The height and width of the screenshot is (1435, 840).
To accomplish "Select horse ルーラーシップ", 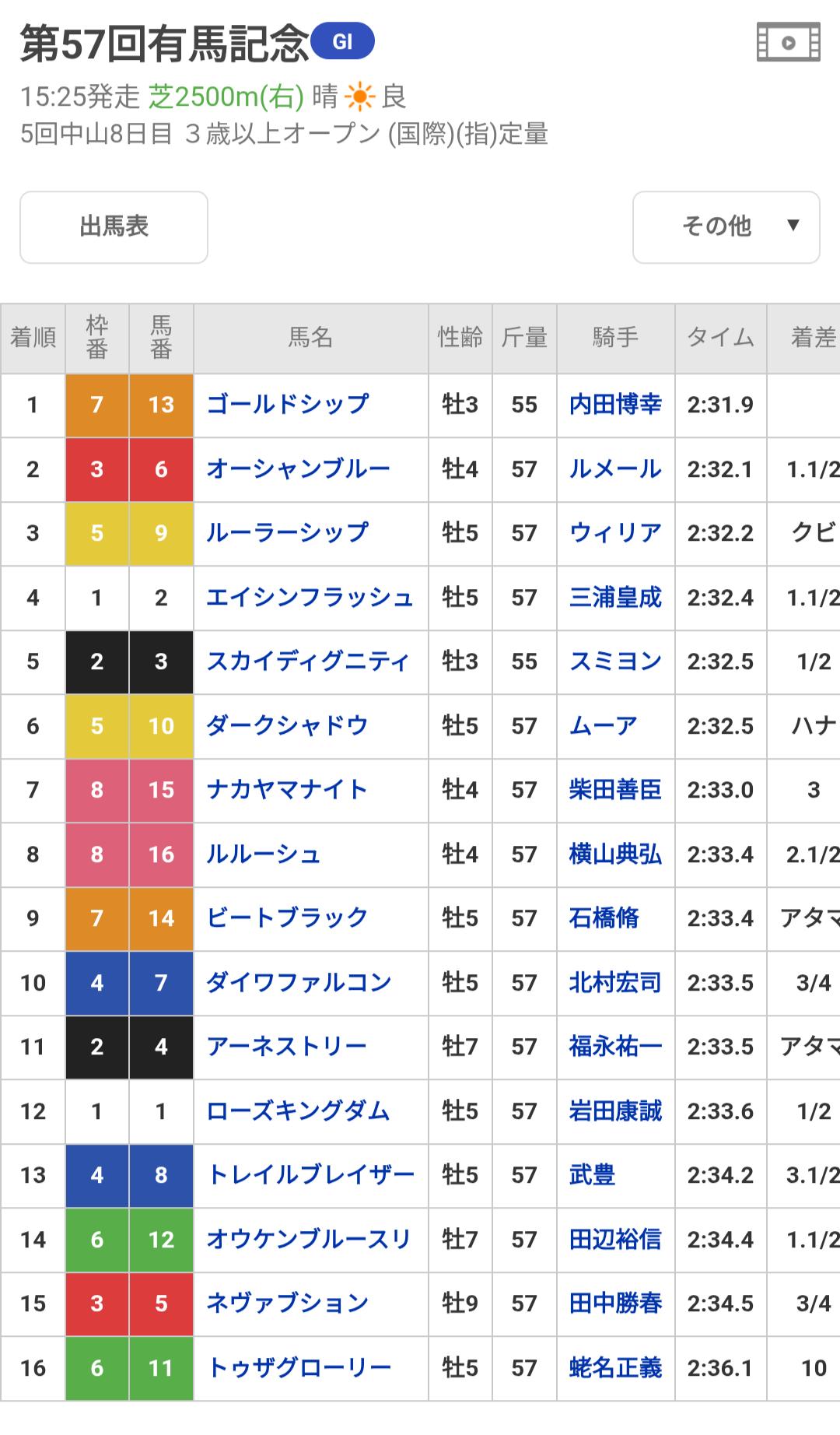I will click(287, 533).
